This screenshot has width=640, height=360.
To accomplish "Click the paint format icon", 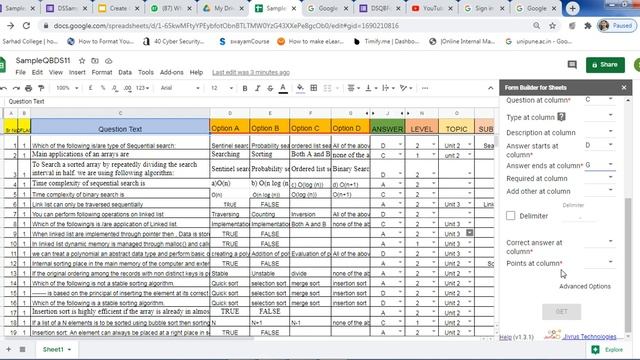I will (x=41, y=88).
